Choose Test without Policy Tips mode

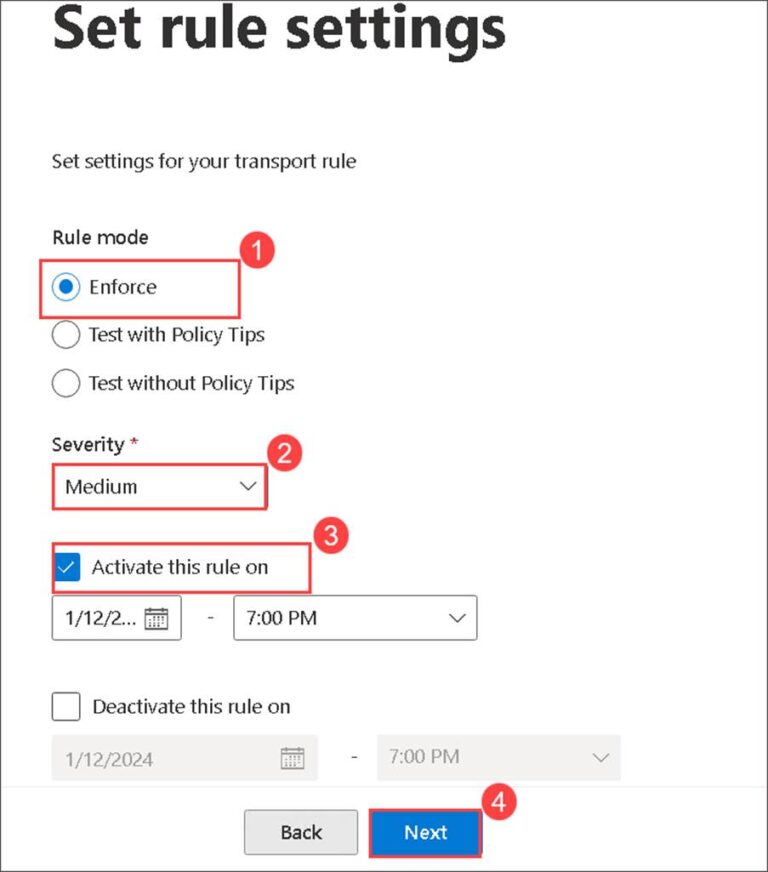point(65,383)
